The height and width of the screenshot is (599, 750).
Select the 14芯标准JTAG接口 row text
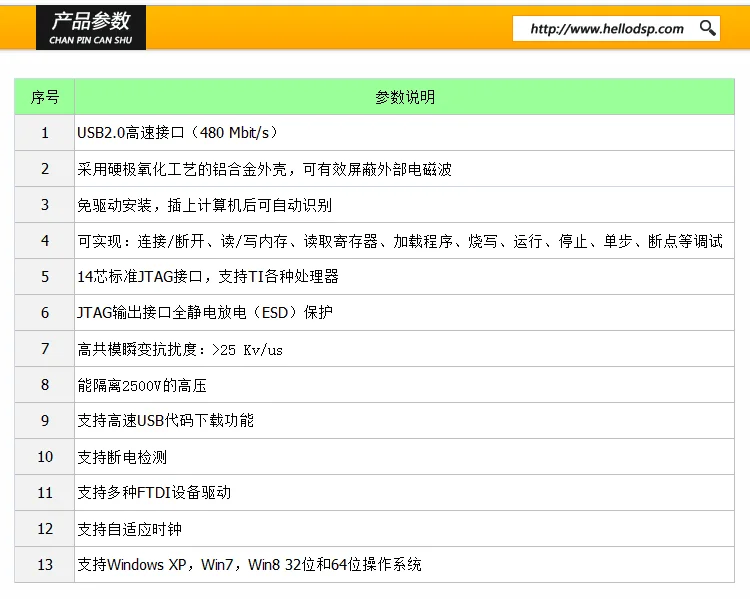(208, 277)
